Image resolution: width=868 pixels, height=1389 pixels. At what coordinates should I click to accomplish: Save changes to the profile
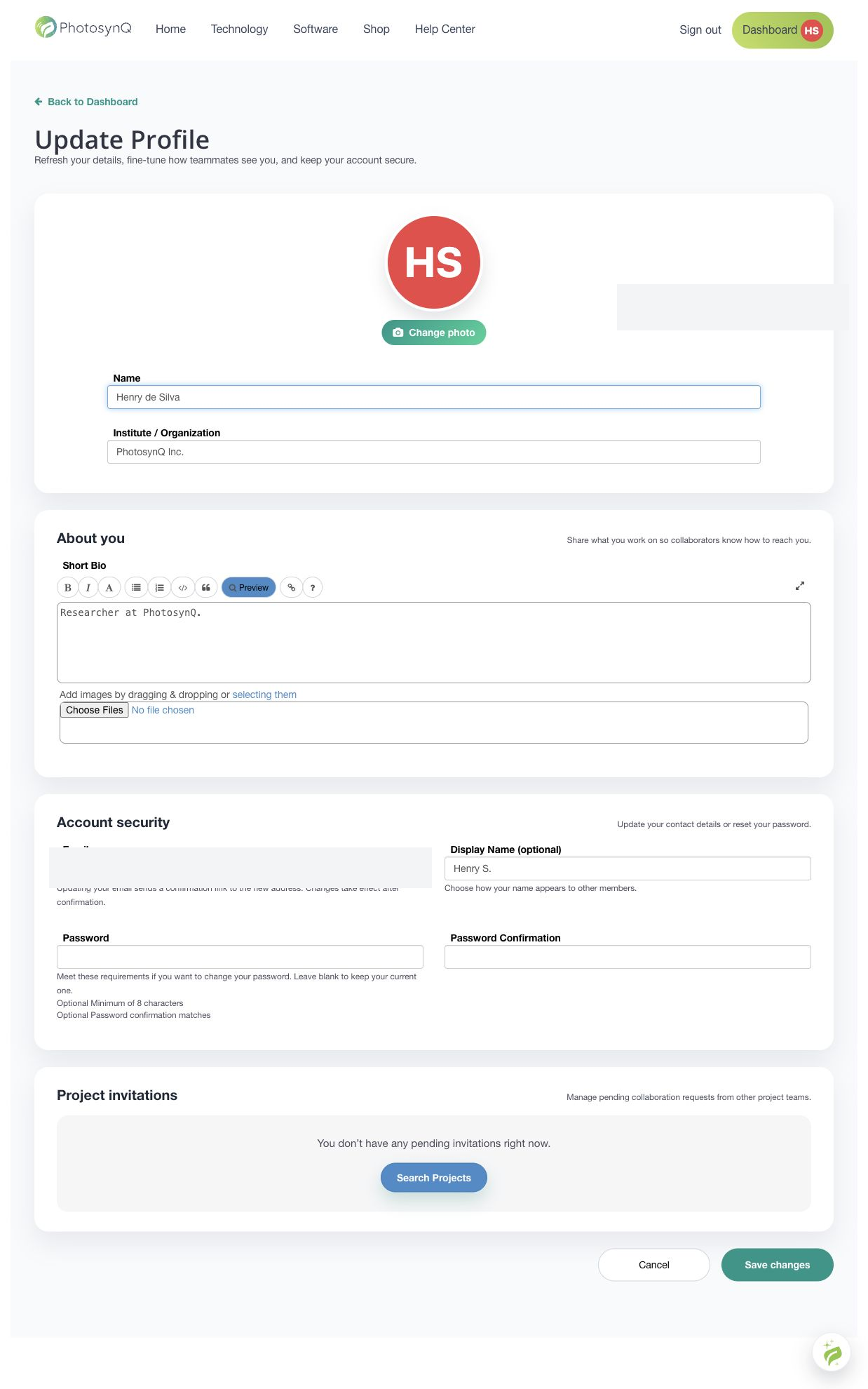[x=777, y=1265]
